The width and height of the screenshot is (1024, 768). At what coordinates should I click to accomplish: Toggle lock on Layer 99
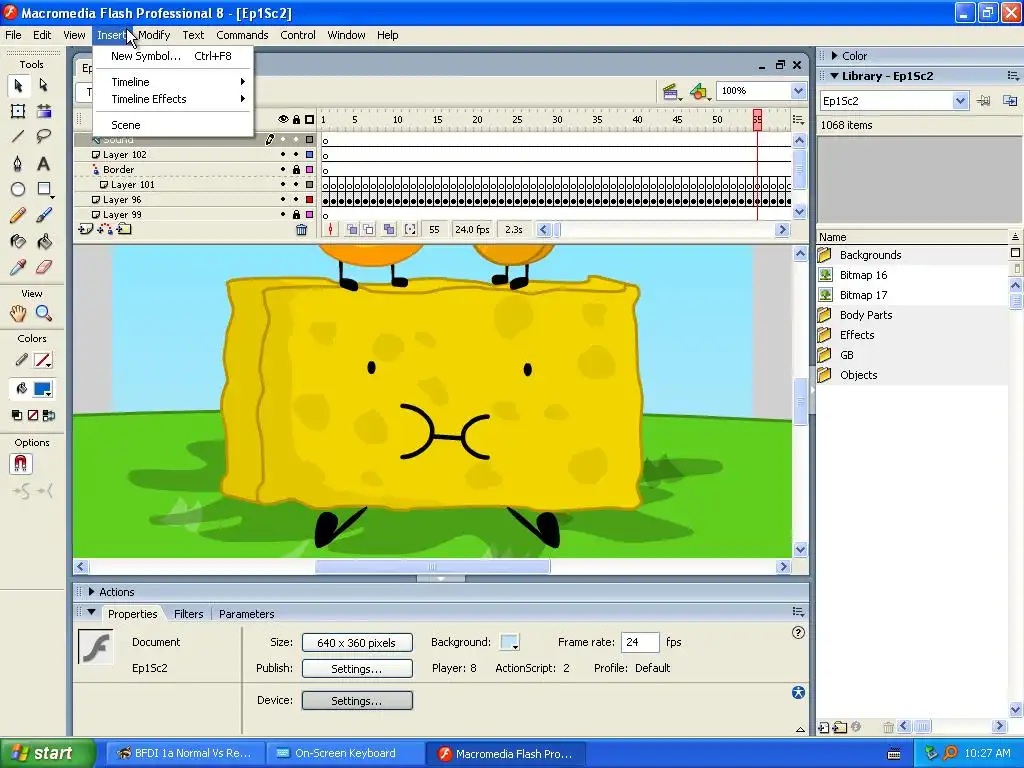pyautogui.click(x=296, y=215)
